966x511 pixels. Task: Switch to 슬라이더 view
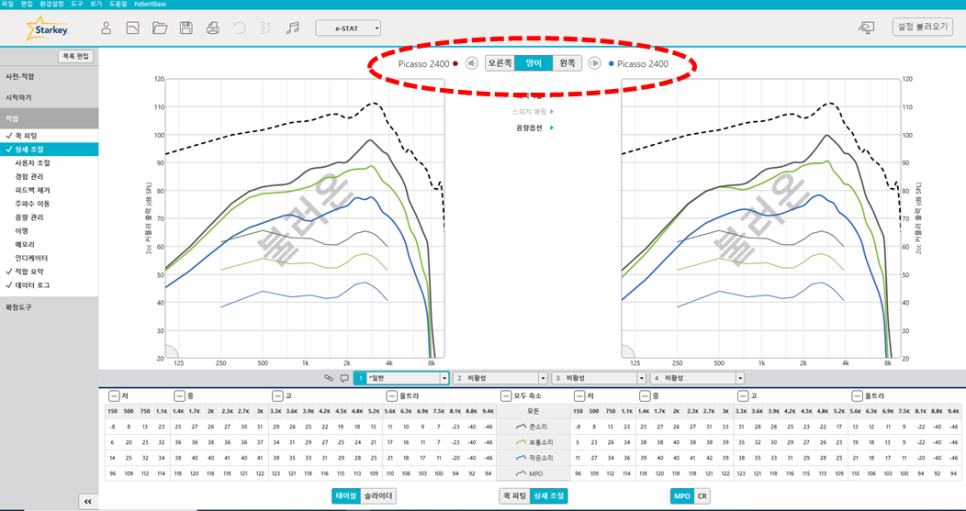coord(378,496)
